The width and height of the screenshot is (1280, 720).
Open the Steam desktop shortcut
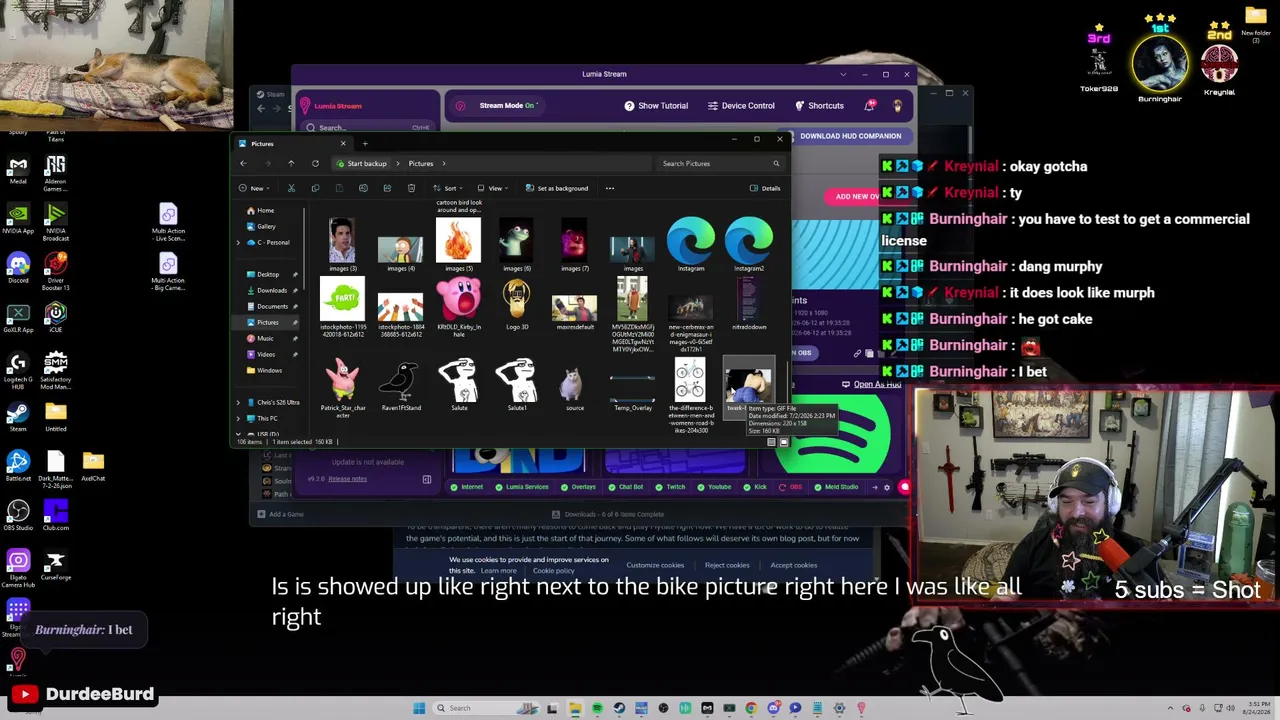click(x=17, y=415)
